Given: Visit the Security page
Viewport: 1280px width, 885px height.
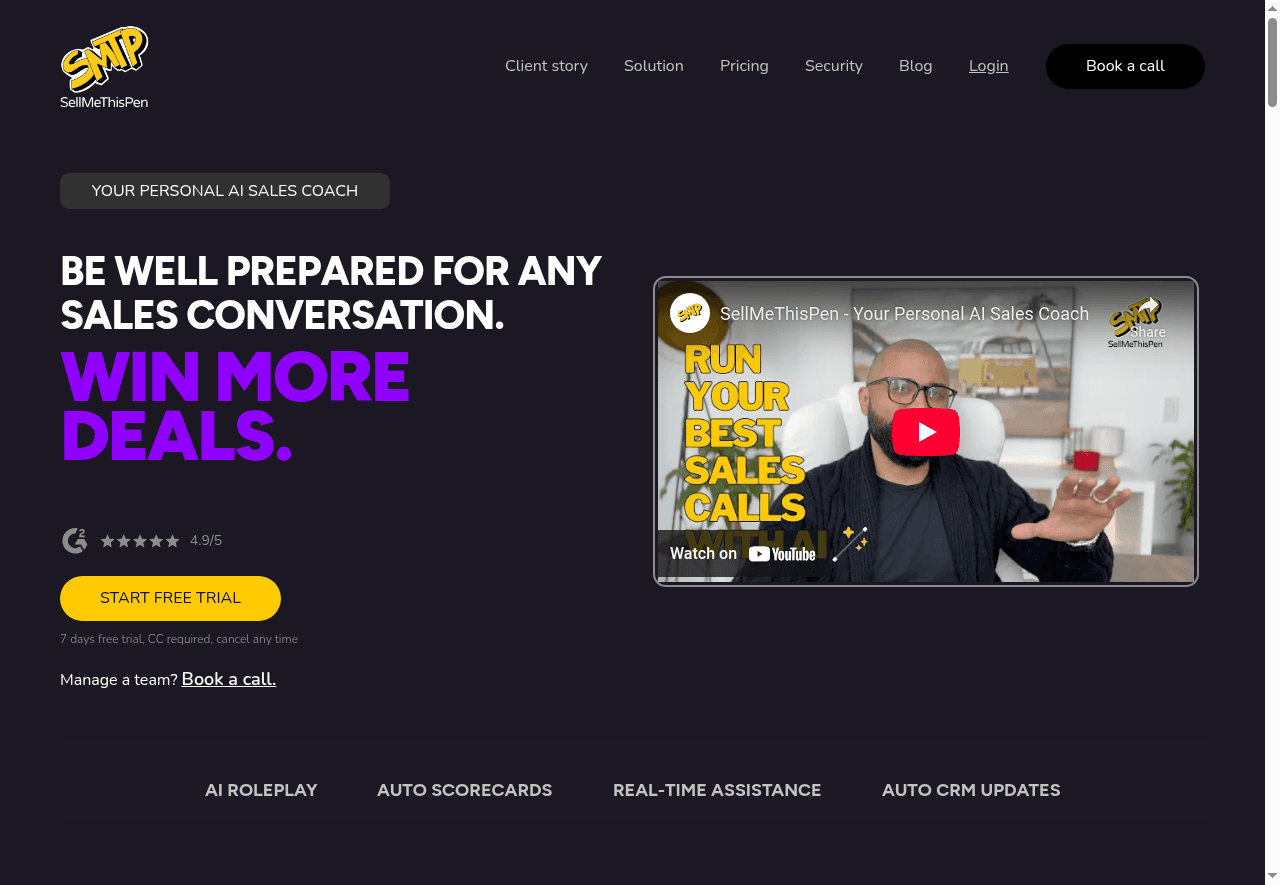Looking at the screenshot, I should (x=834, y=66).
